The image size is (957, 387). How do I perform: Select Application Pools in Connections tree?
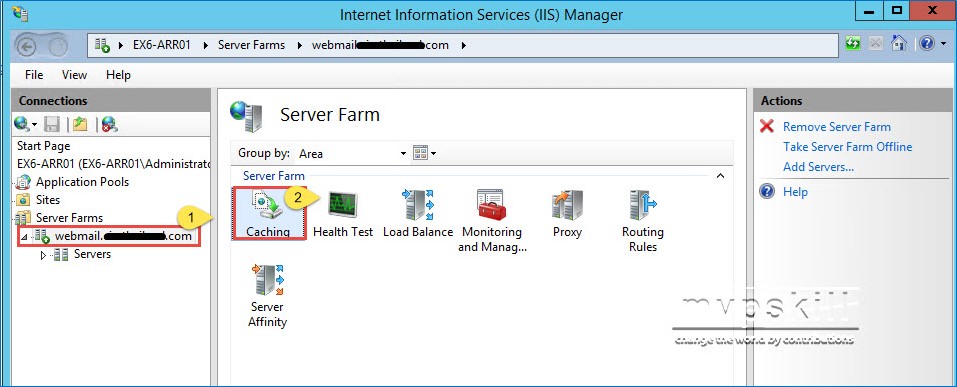pos(82,182)
